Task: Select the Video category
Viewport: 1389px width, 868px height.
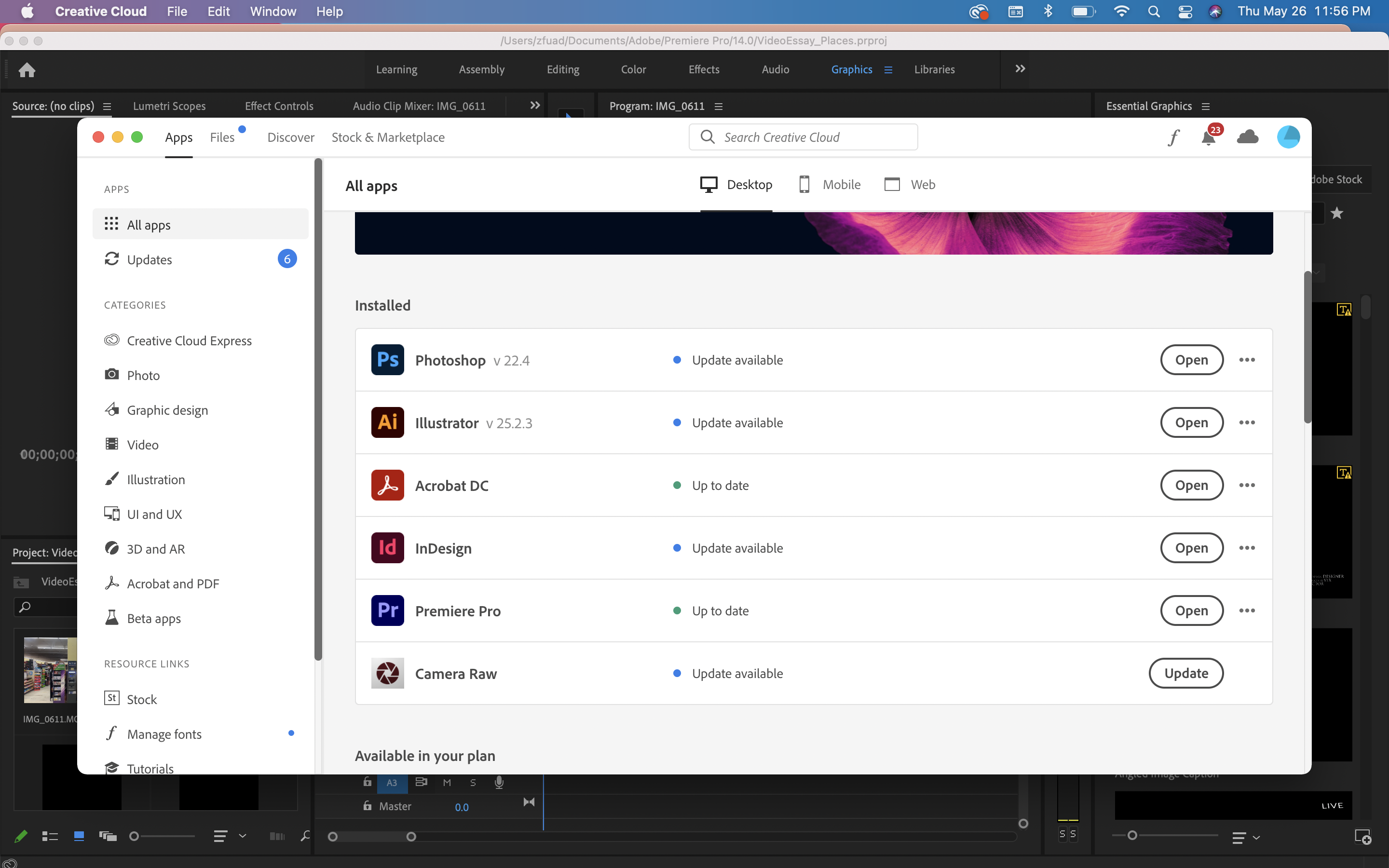Action: [142, 445]
